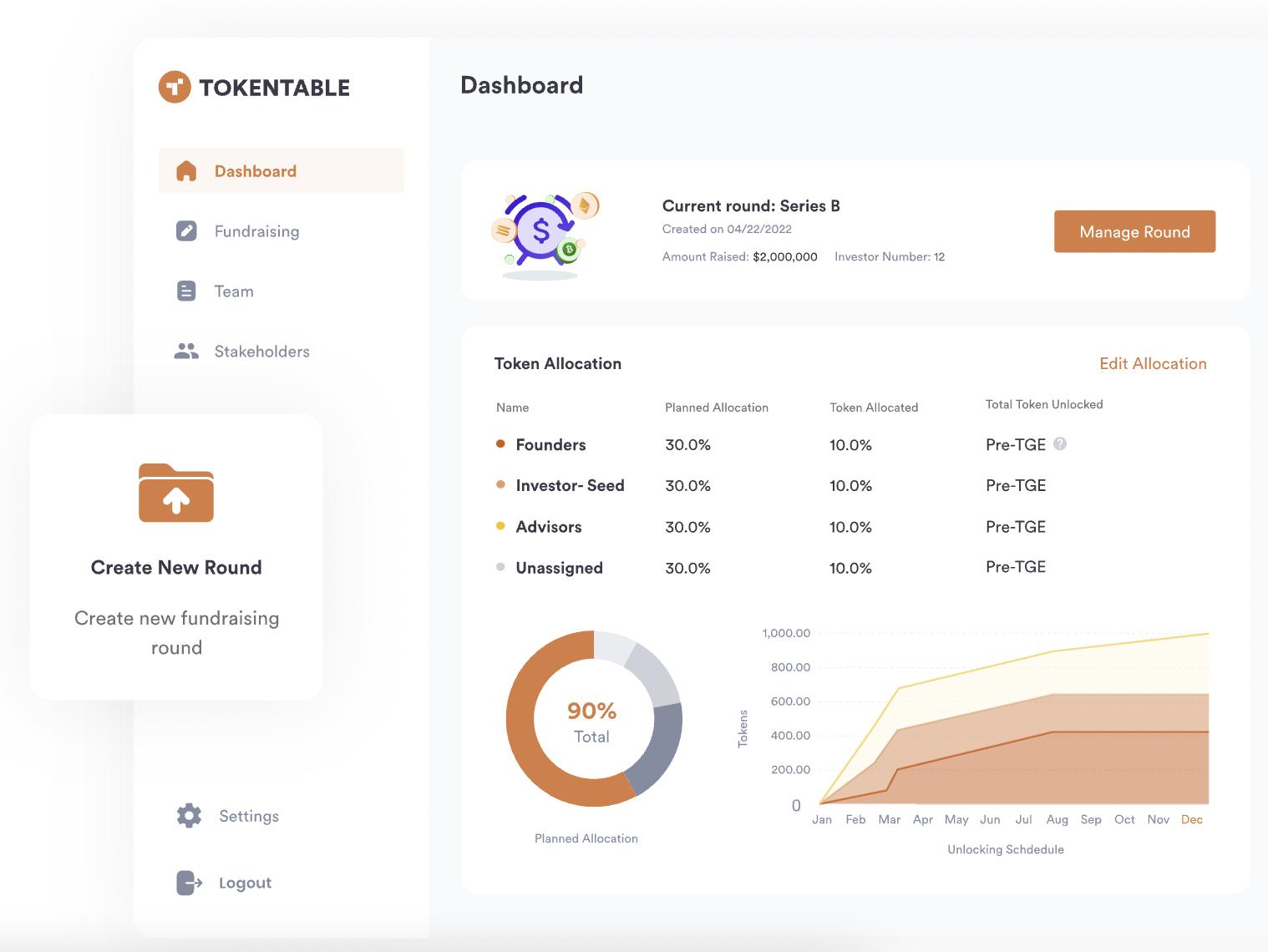Viewport: 1268px width, 952px height.
Task: Click the Fundraising pencil icon
Action: pyautogui.click(x=186, y=231)
